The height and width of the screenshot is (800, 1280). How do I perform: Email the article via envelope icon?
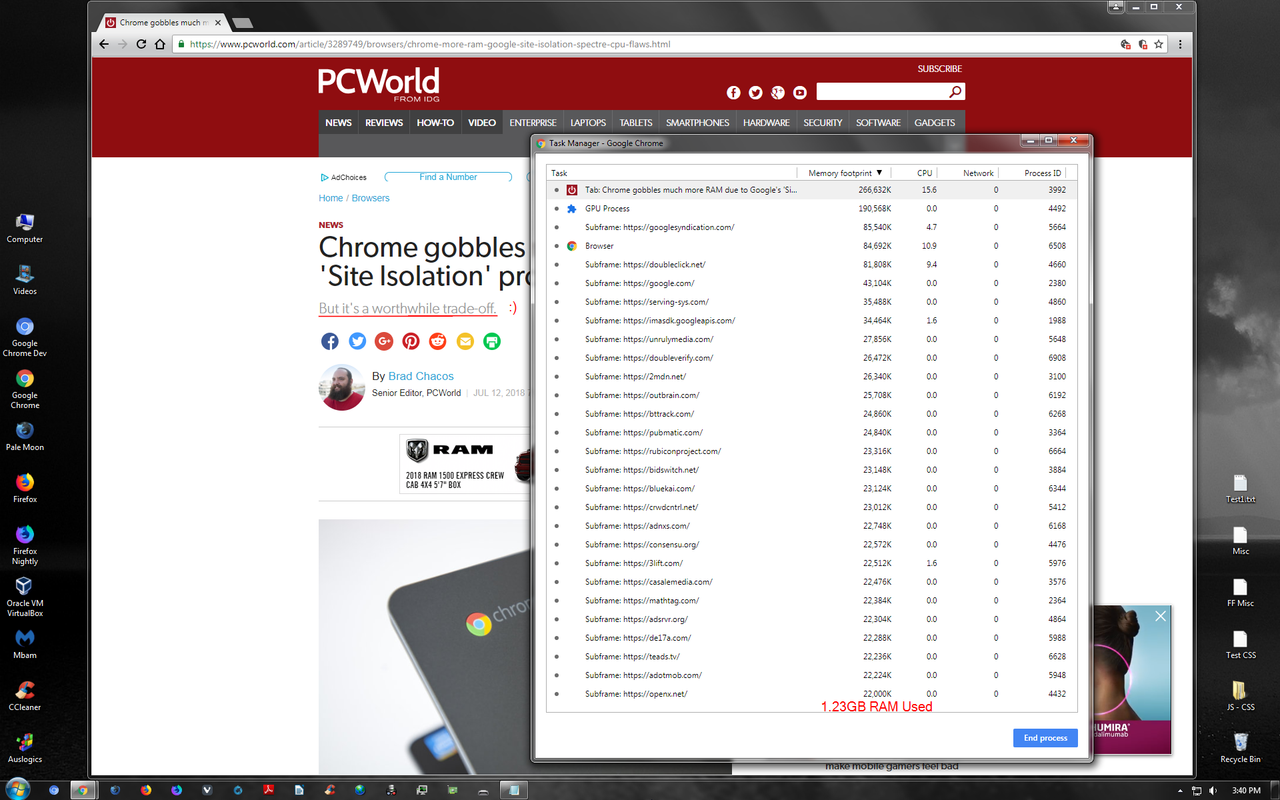coord(465,341)
